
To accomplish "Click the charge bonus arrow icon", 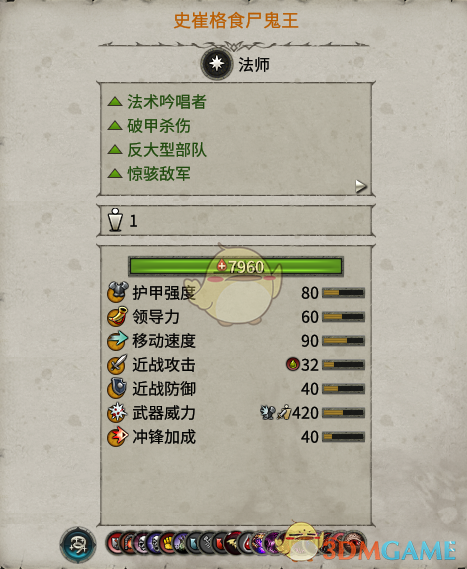I will pyautogui.click(x=117, y=437).
